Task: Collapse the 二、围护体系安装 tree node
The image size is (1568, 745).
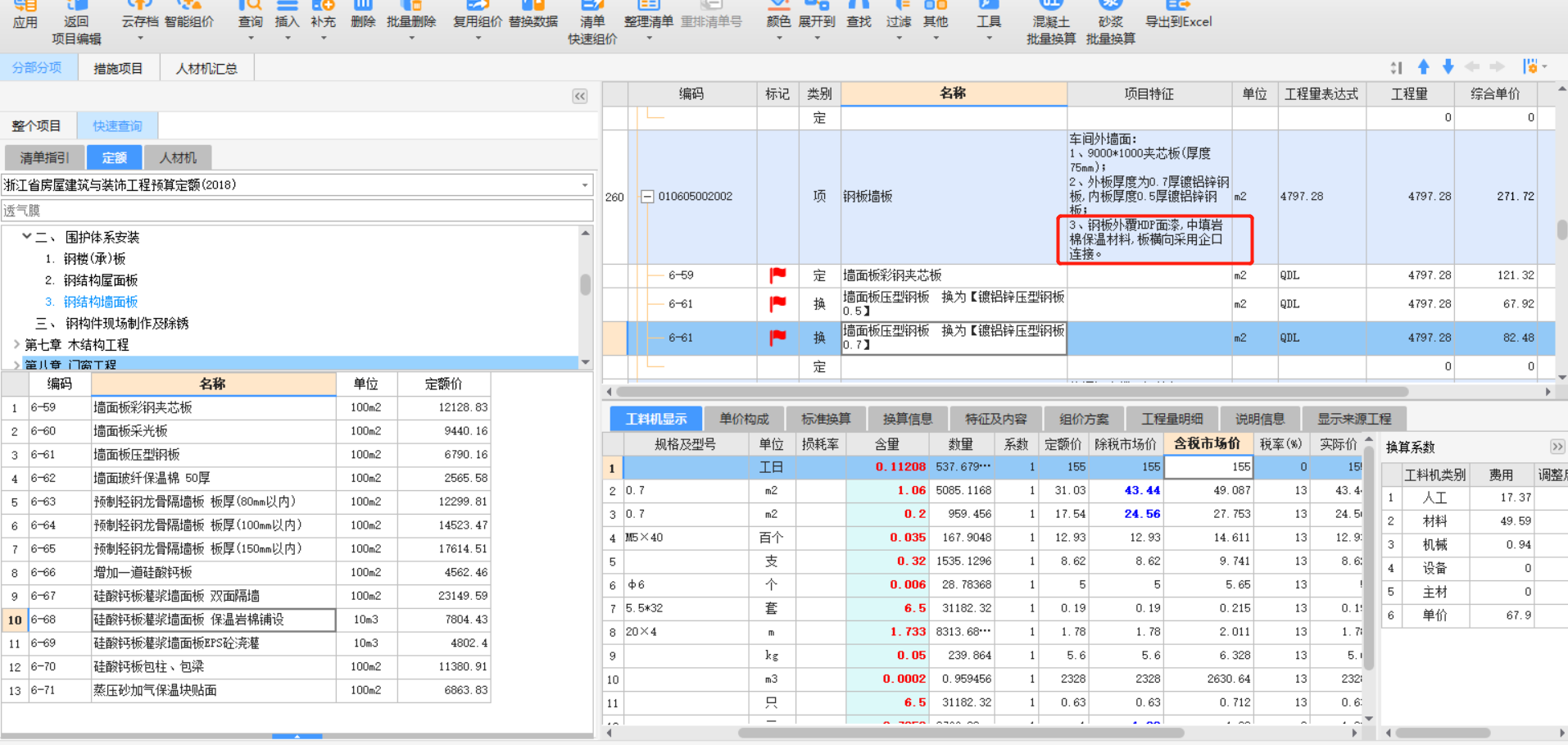Action: pyautogui.click(x=27, y=237)
